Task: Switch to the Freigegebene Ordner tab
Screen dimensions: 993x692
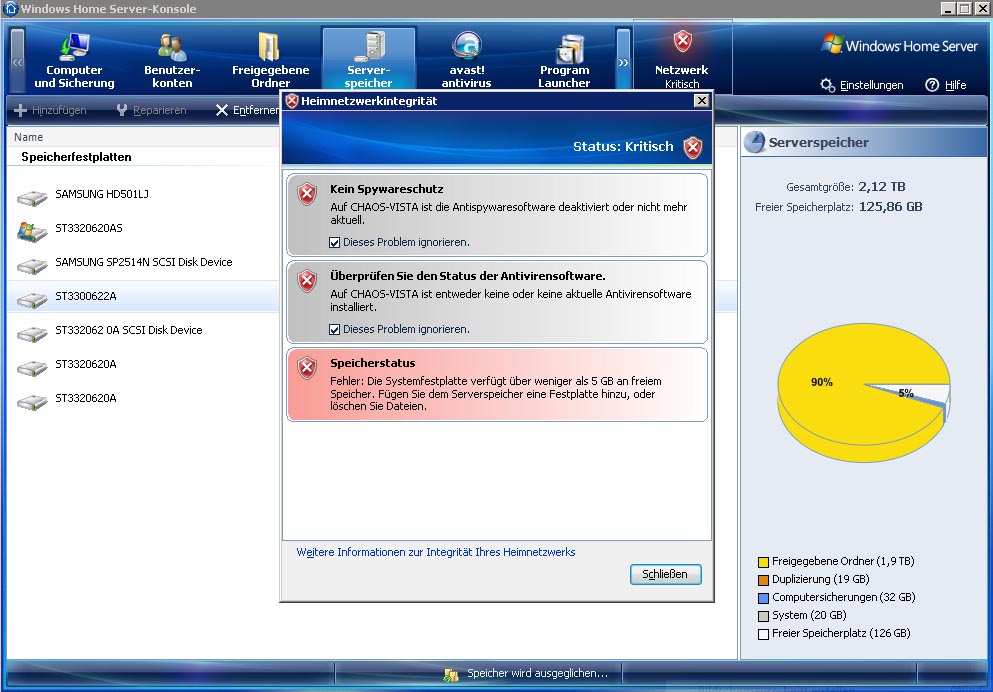Action: 270,61
